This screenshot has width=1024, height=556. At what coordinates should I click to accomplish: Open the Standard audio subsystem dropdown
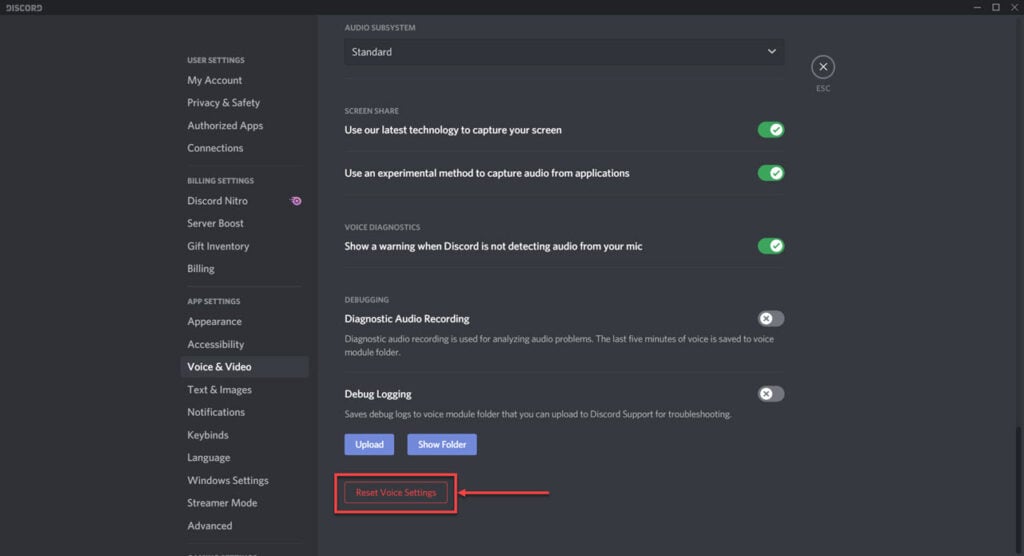pyautogui.click(x=564, y=52)
